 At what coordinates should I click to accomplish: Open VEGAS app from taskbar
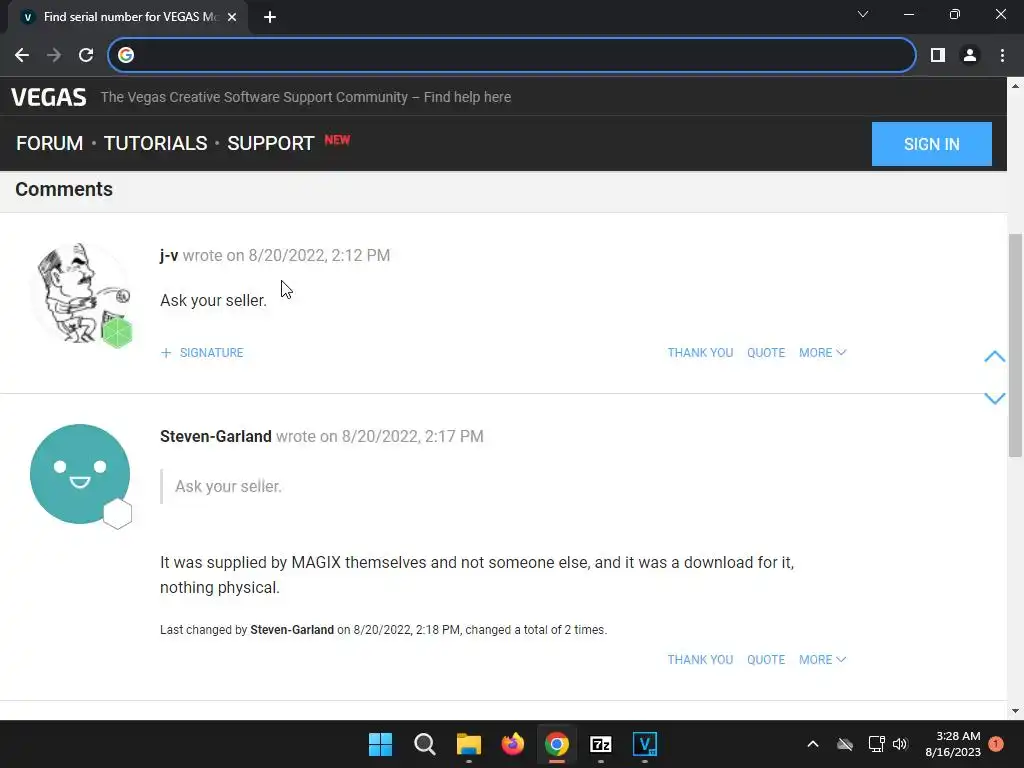pyautogui.click(x=645, y=744)
